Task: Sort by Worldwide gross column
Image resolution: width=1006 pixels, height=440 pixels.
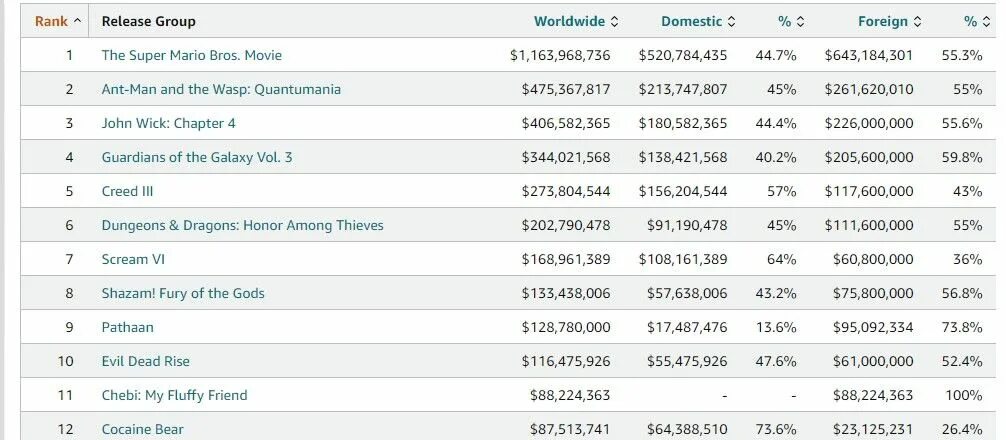Action: point(576,21)
